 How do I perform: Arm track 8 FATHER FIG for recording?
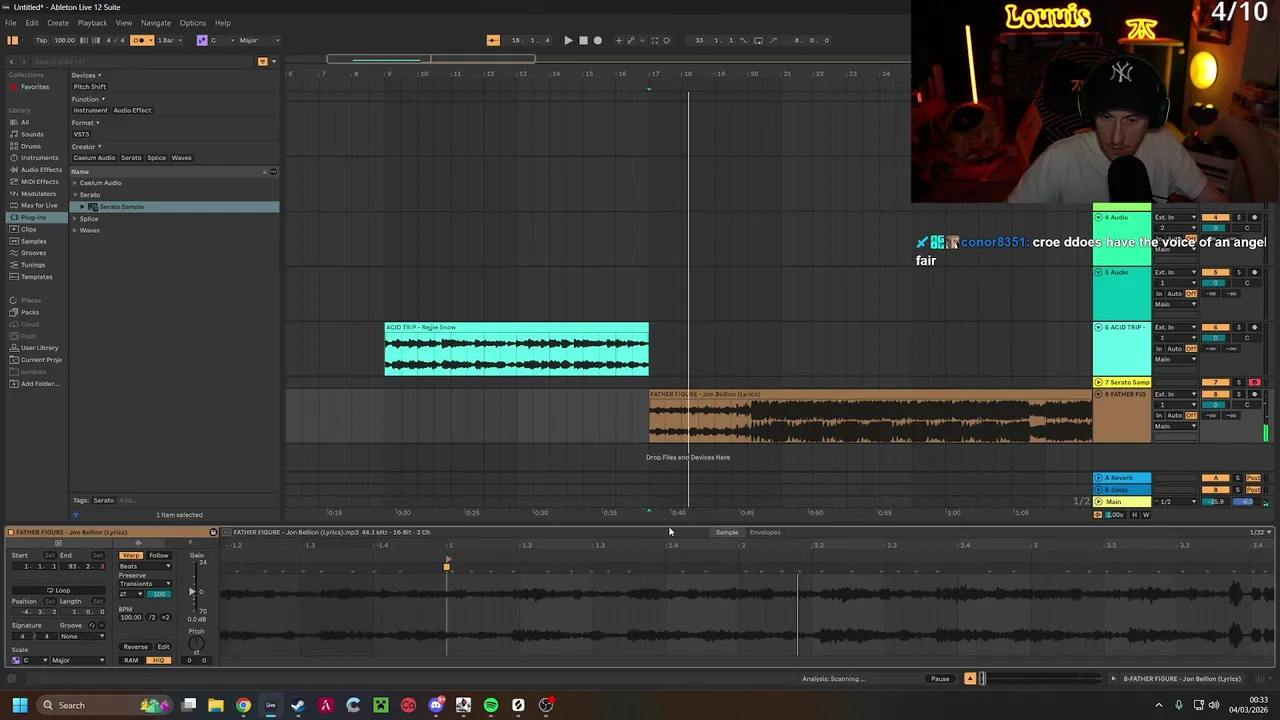[x=1254, y=394]
